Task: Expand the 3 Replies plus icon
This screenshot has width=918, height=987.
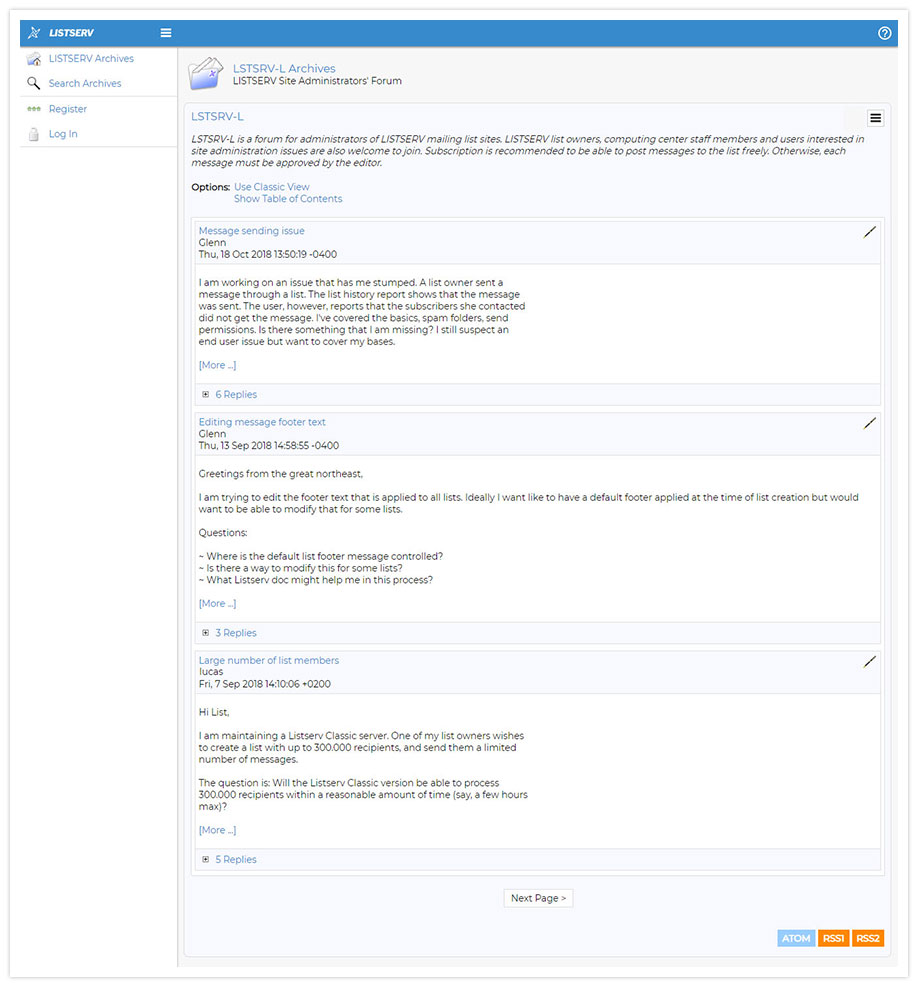Action: pyautogui.click(x=205, y=633)
